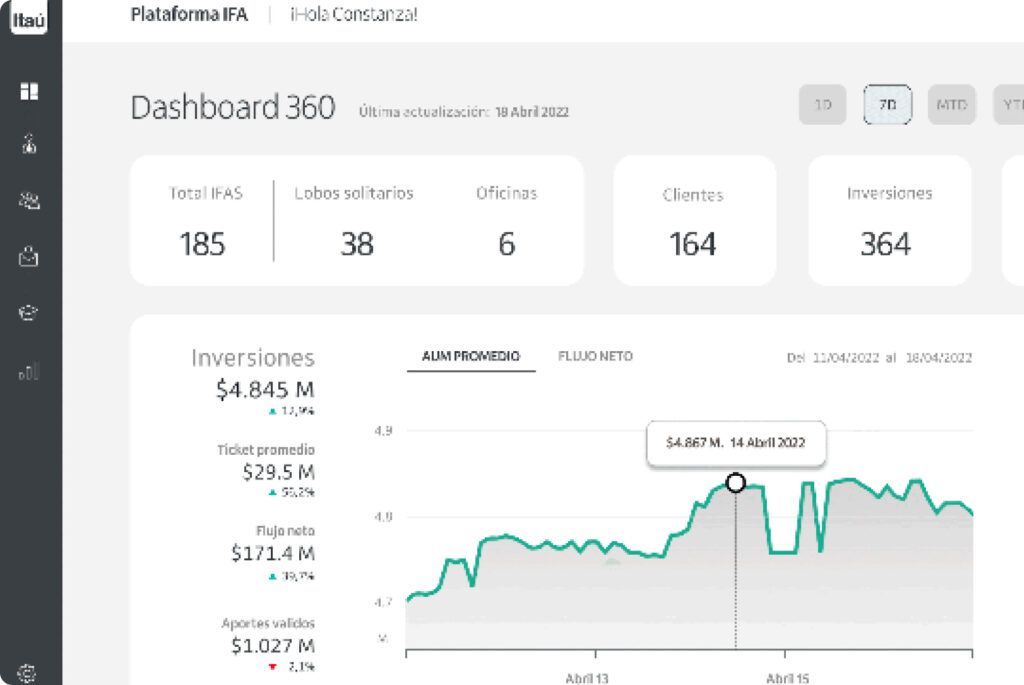The height and width of the screenshot is (685, 1024).
Task: Click the chart date range 11/04/2022 al 18/04/2022
Action: tap(878, 357)
